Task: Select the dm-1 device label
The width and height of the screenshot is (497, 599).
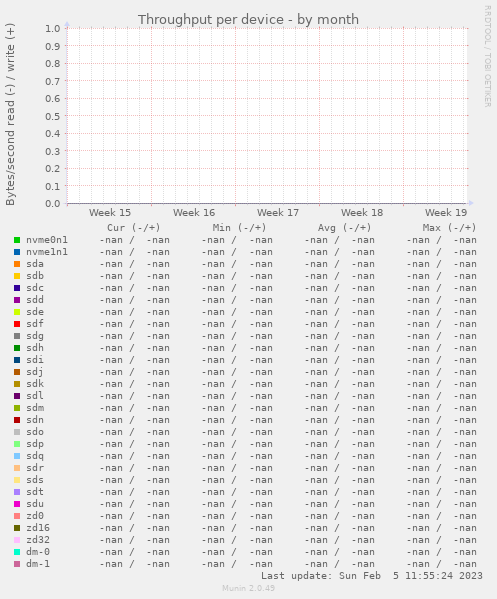Action: coord(38,564)
